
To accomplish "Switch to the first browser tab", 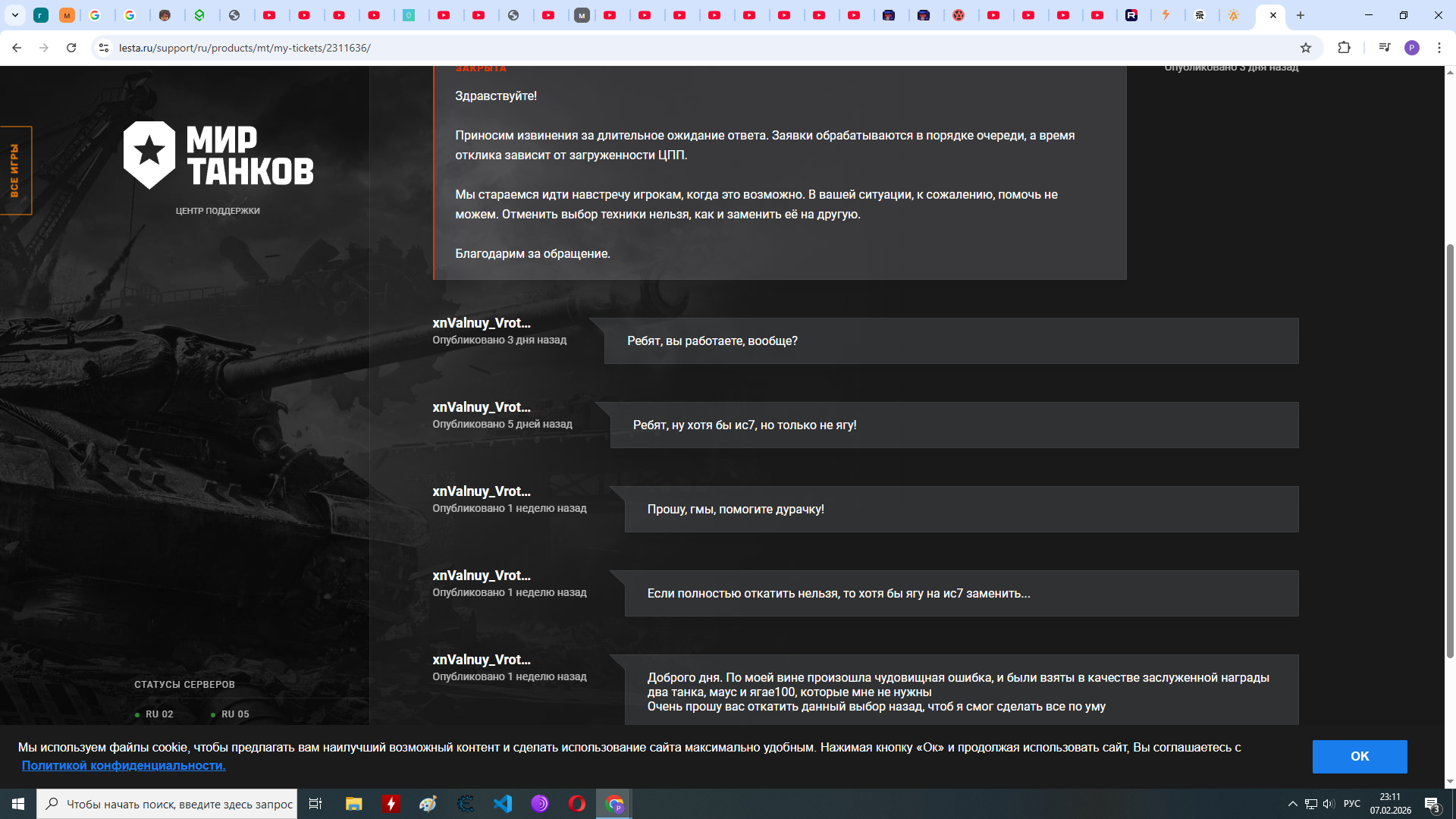I will point(41,15).
